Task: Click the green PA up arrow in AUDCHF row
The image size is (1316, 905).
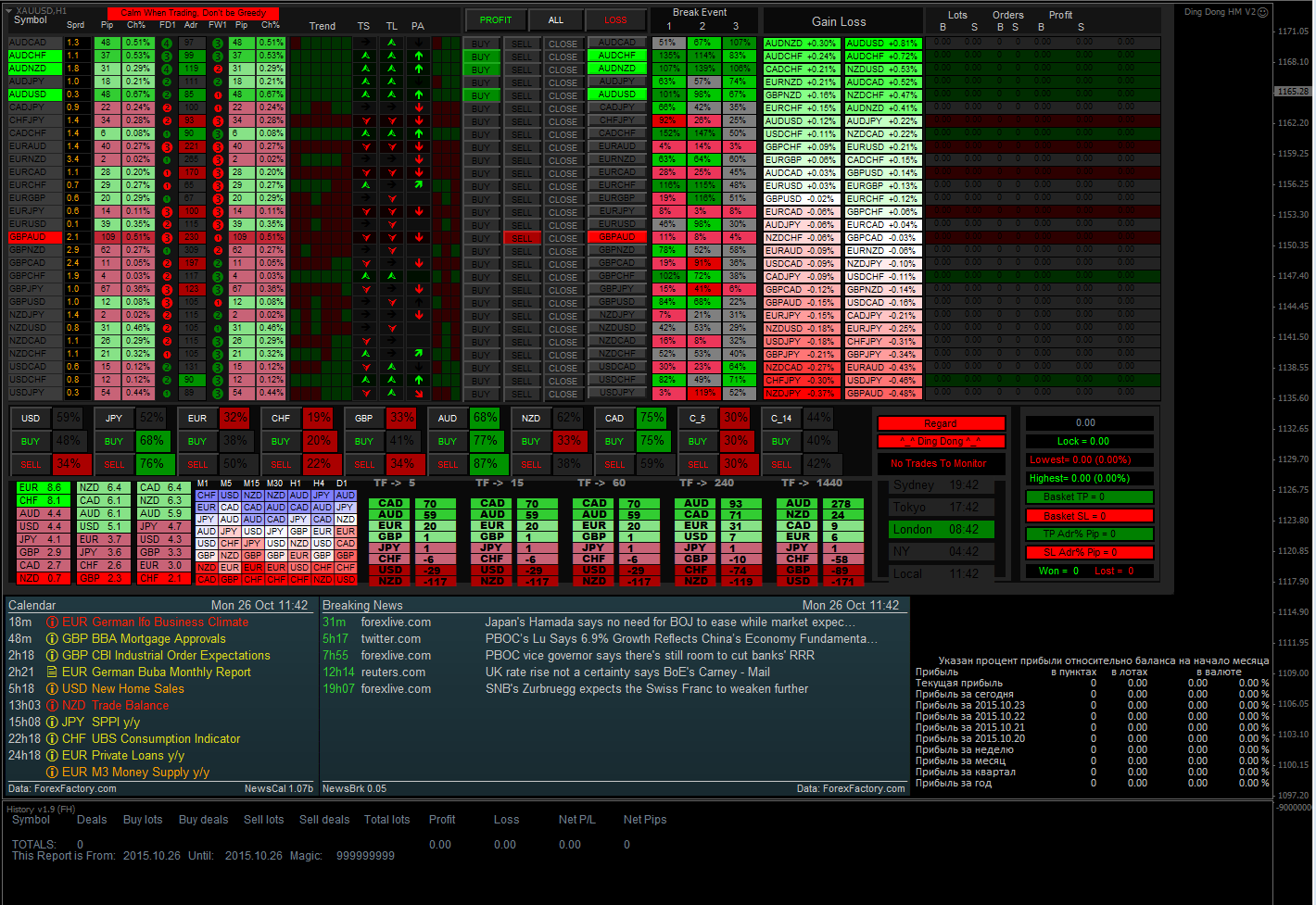Action: tap(419, 56)
